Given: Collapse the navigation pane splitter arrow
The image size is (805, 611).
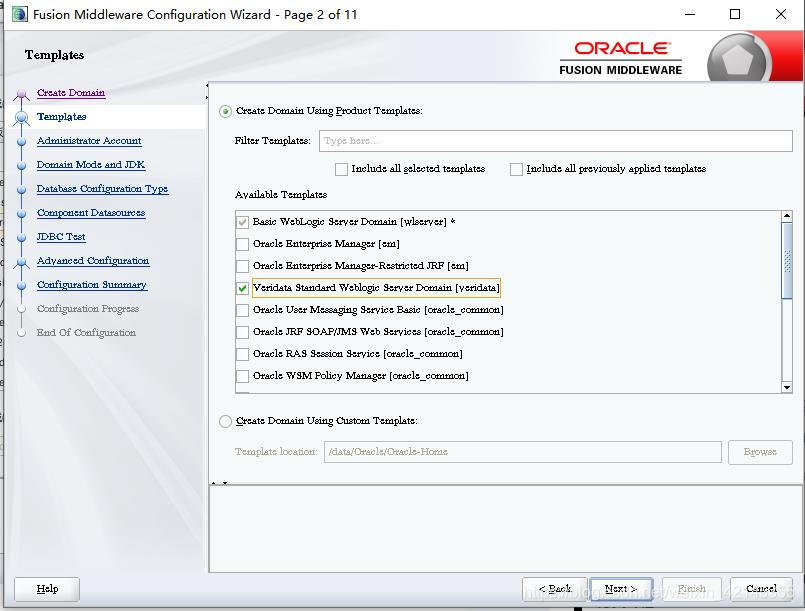Looking at the screenshot, I should (206, 85).
